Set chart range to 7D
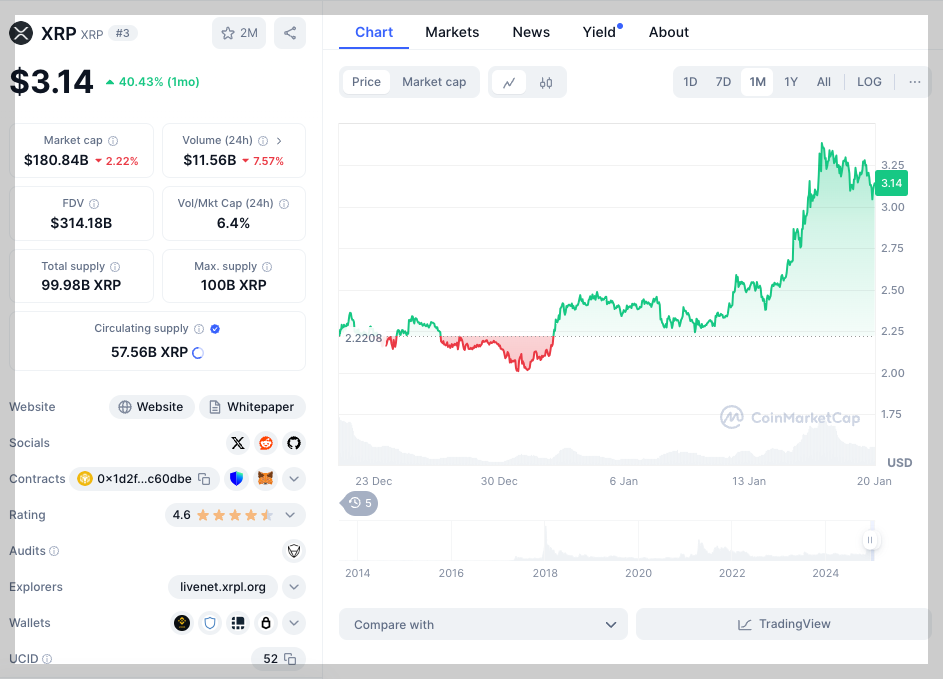The image size is (943, 679). pyautogui.click(x=723, y=82)
